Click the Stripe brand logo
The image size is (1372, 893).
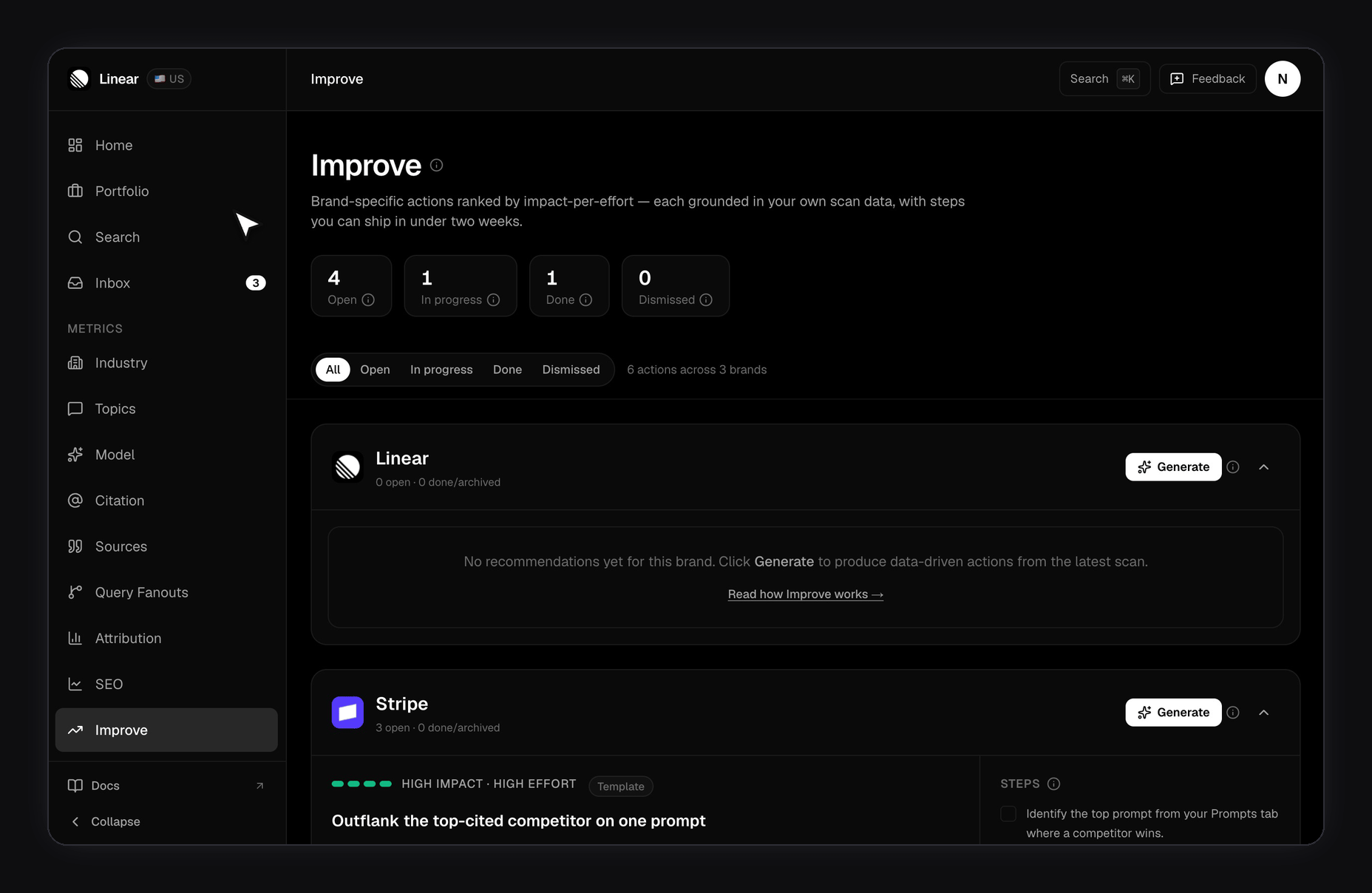point(347,713)
